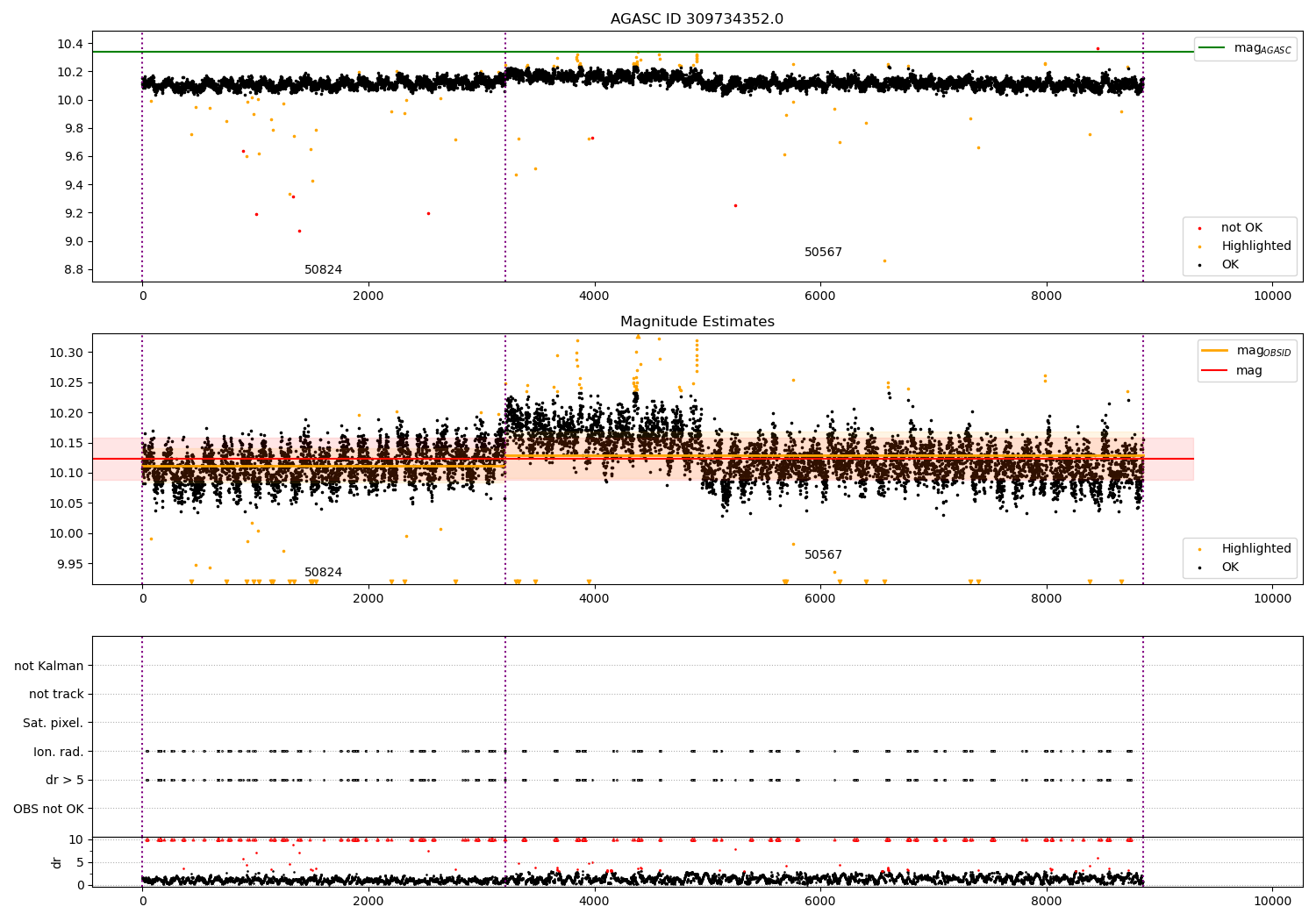Select the 'not OK' entry in top plot legend

1241,228
